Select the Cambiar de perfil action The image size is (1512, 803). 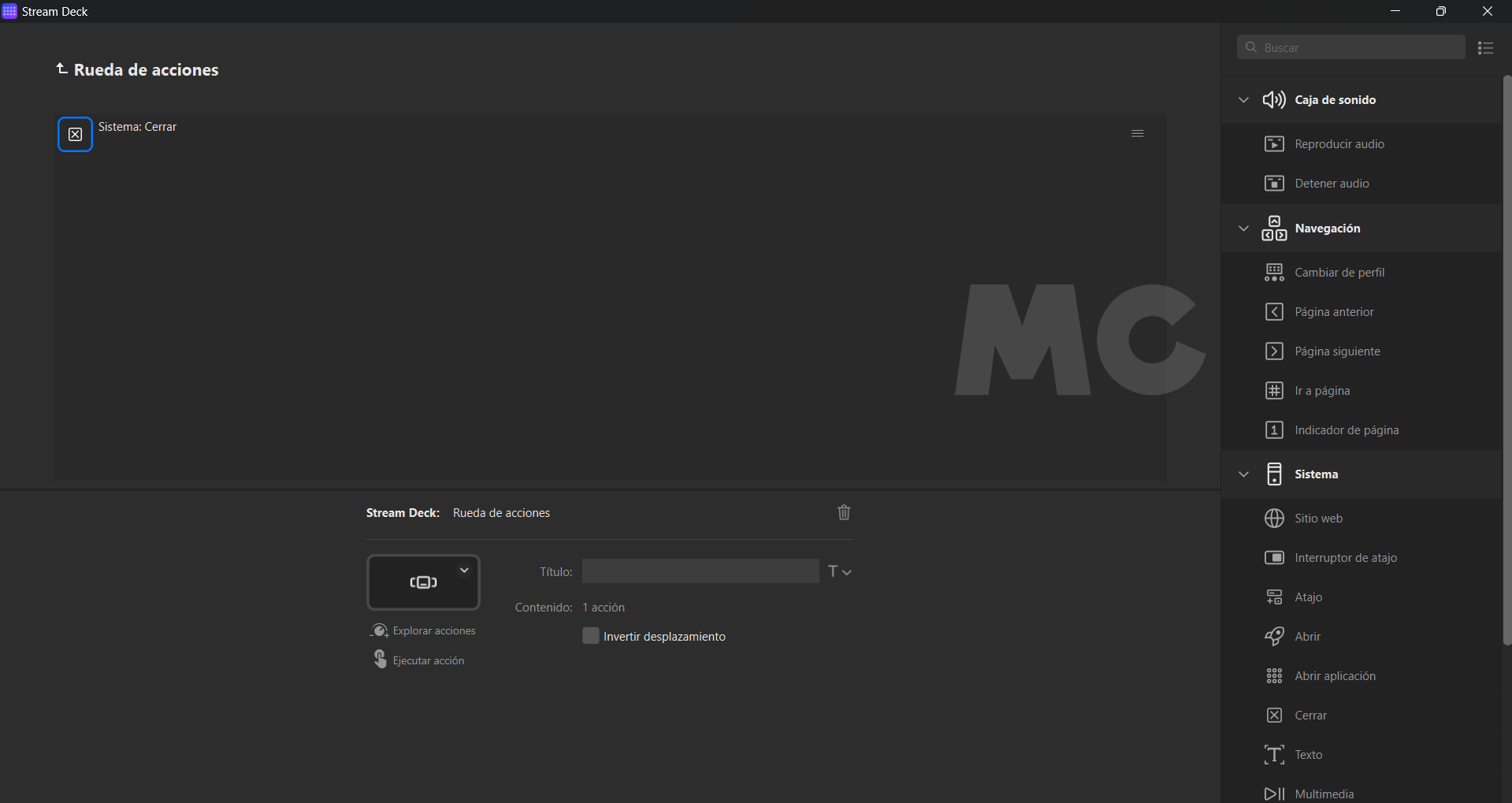[x=1339, y=273]
